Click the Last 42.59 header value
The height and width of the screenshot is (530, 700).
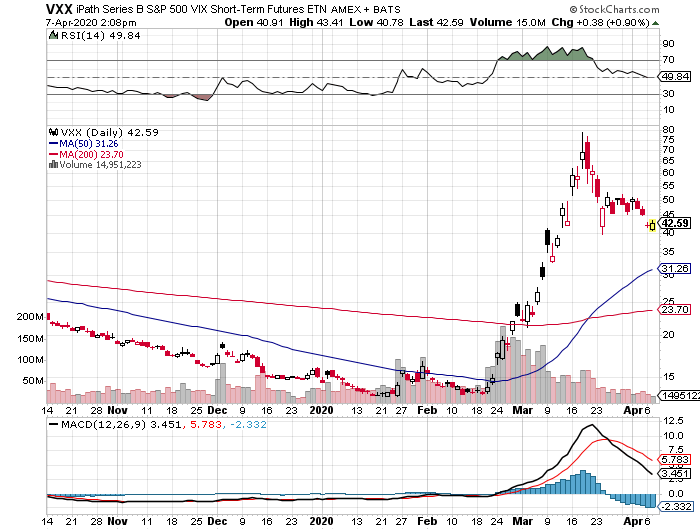pos(436,22)
